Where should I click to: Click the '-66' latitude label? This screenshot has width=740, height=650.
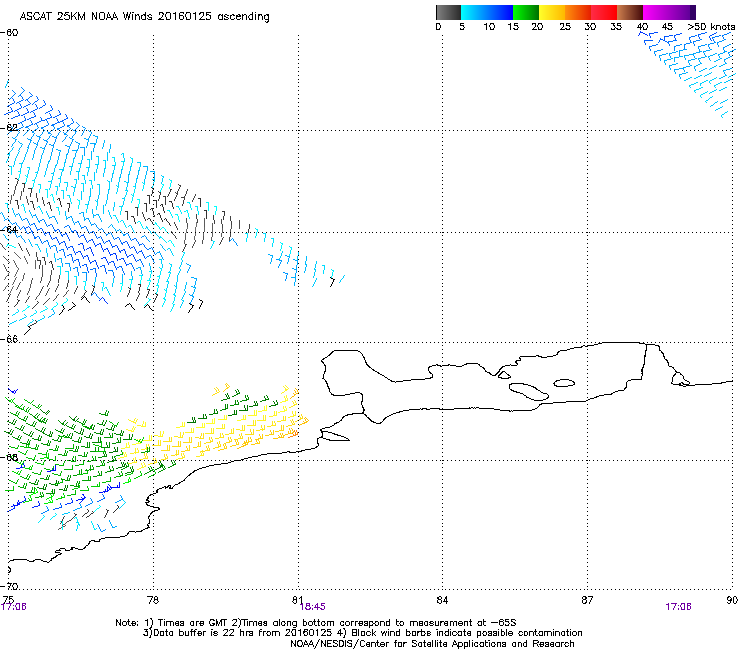9,339
